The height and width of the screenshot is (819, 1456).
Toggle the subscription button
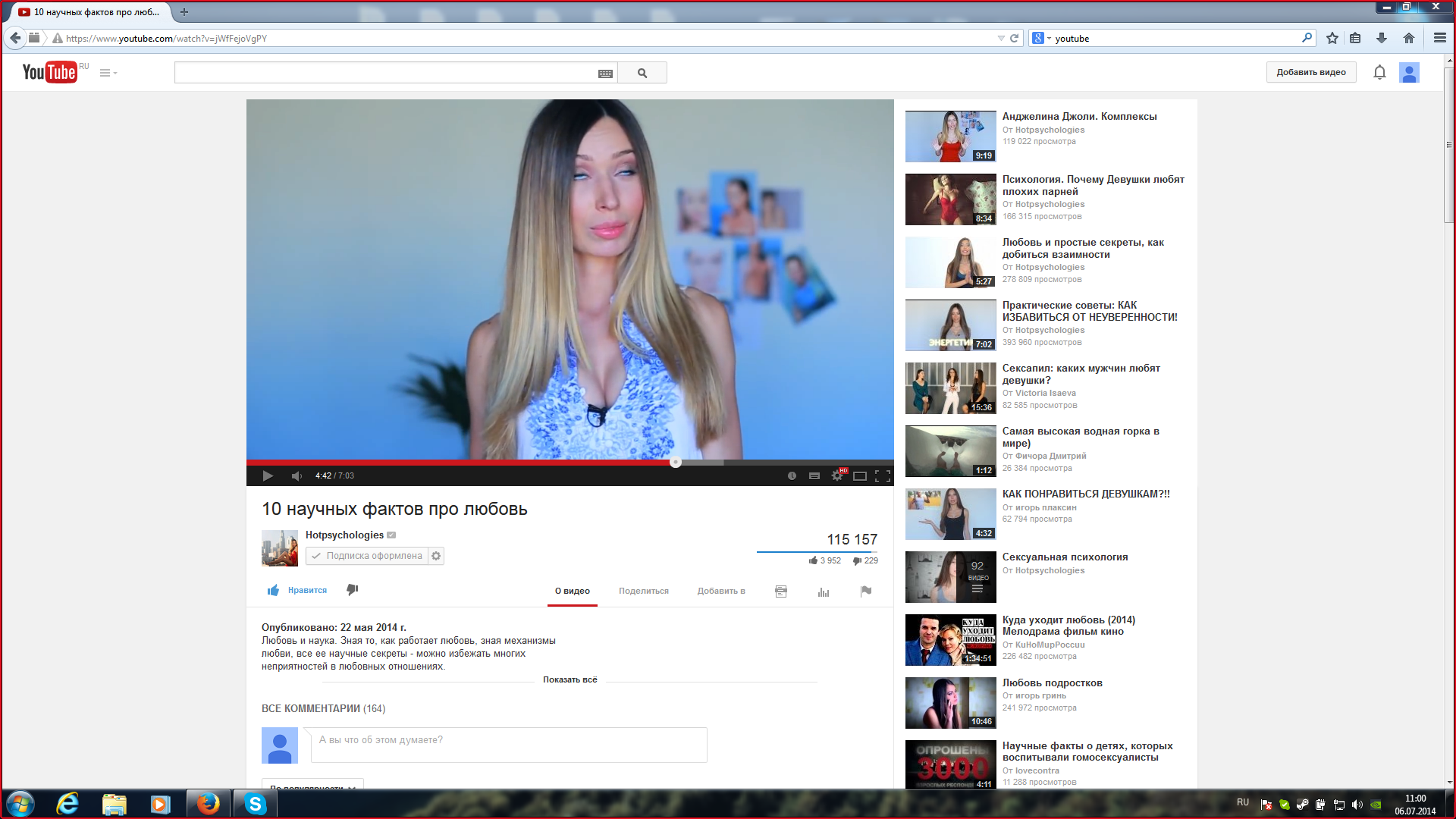(367, 556)
